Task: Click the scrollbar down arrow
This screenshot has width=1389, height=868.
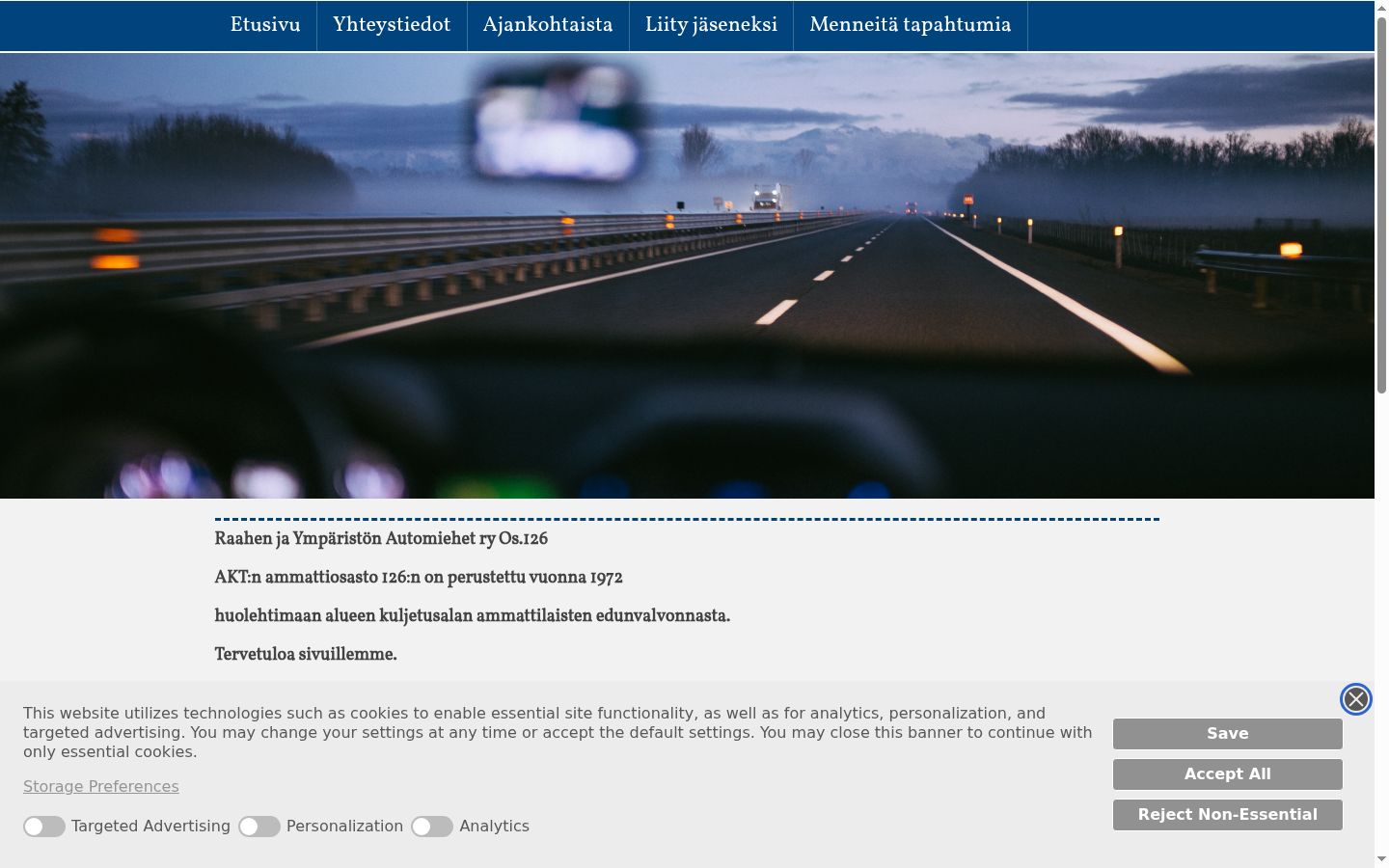Action: click(1381, 859)
